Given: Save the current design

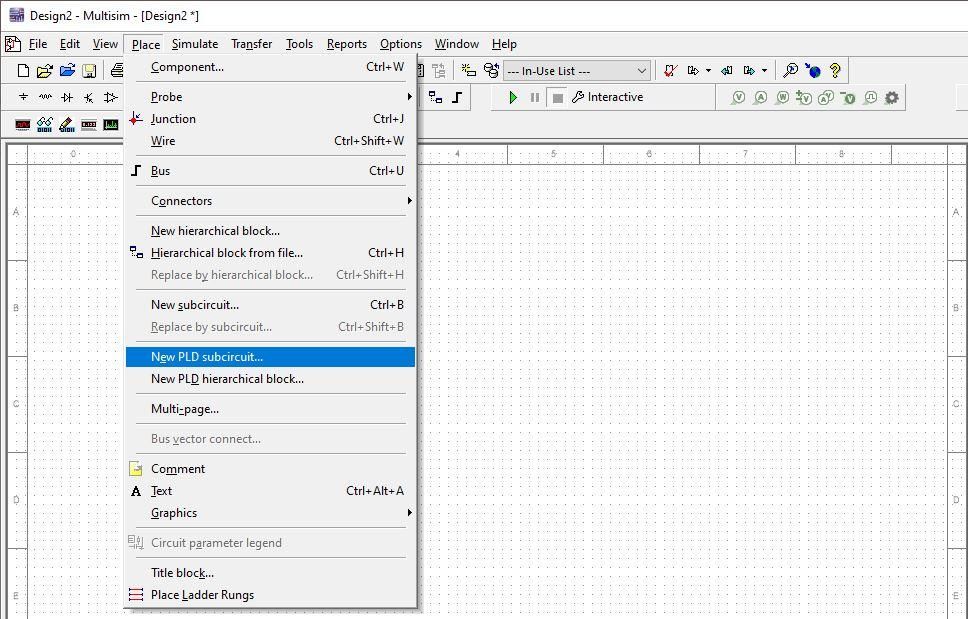Looking at the screenshot, I should tap(89, 70).
